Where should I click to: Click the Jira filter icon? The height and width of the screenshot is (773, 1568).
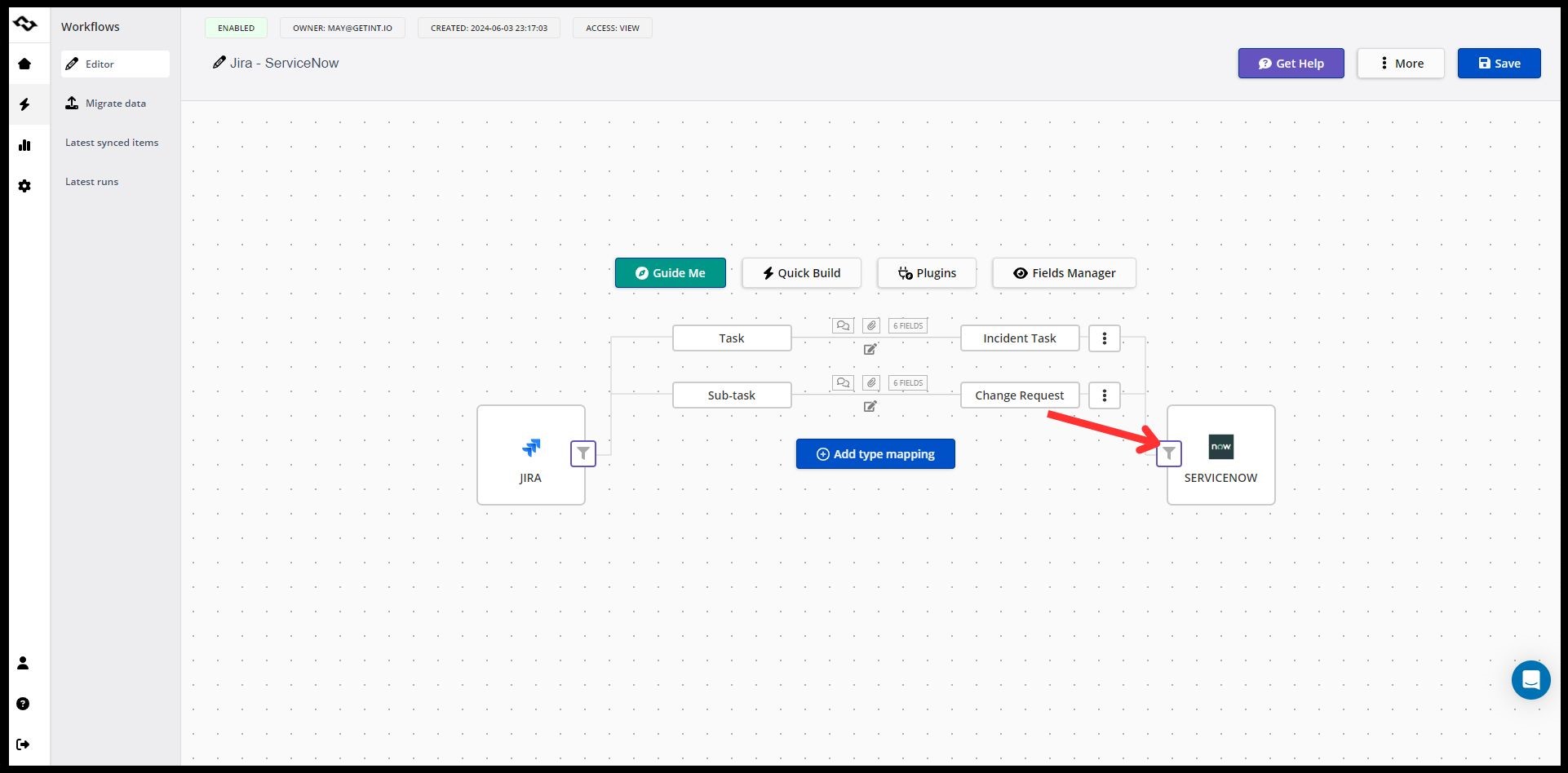click(583, 453)
